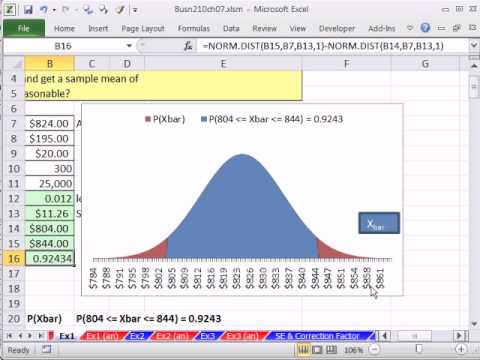Click the zoom in plus button
This screenshot has height=360, width=480.
(461, 349)
